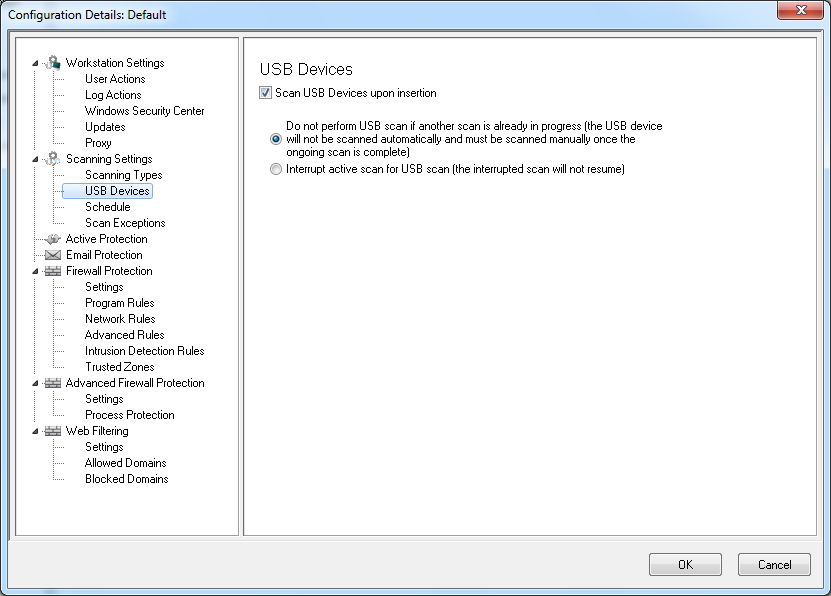The height and width of the screenshot is (596, 831).
Task: Select Process Protection in the tree
Action: [x=129, y=415]
